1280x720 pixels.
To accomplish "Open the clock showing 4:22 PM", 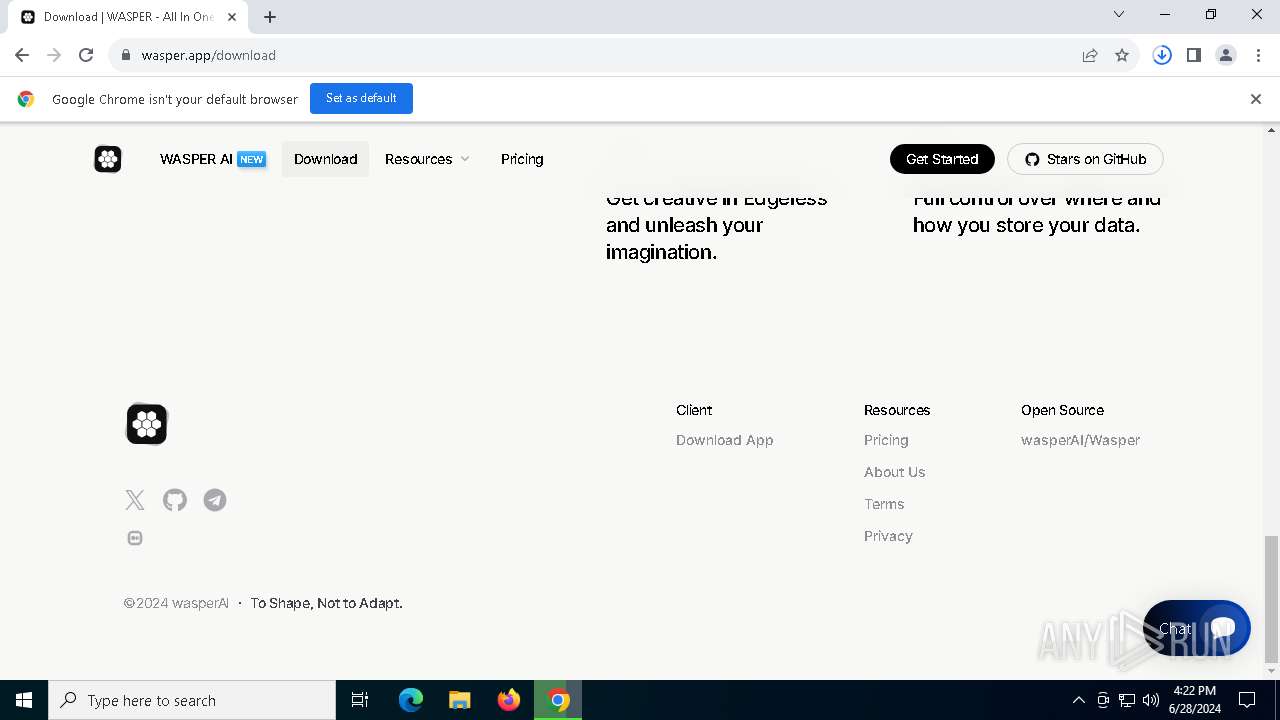I will pos(1195,700).
